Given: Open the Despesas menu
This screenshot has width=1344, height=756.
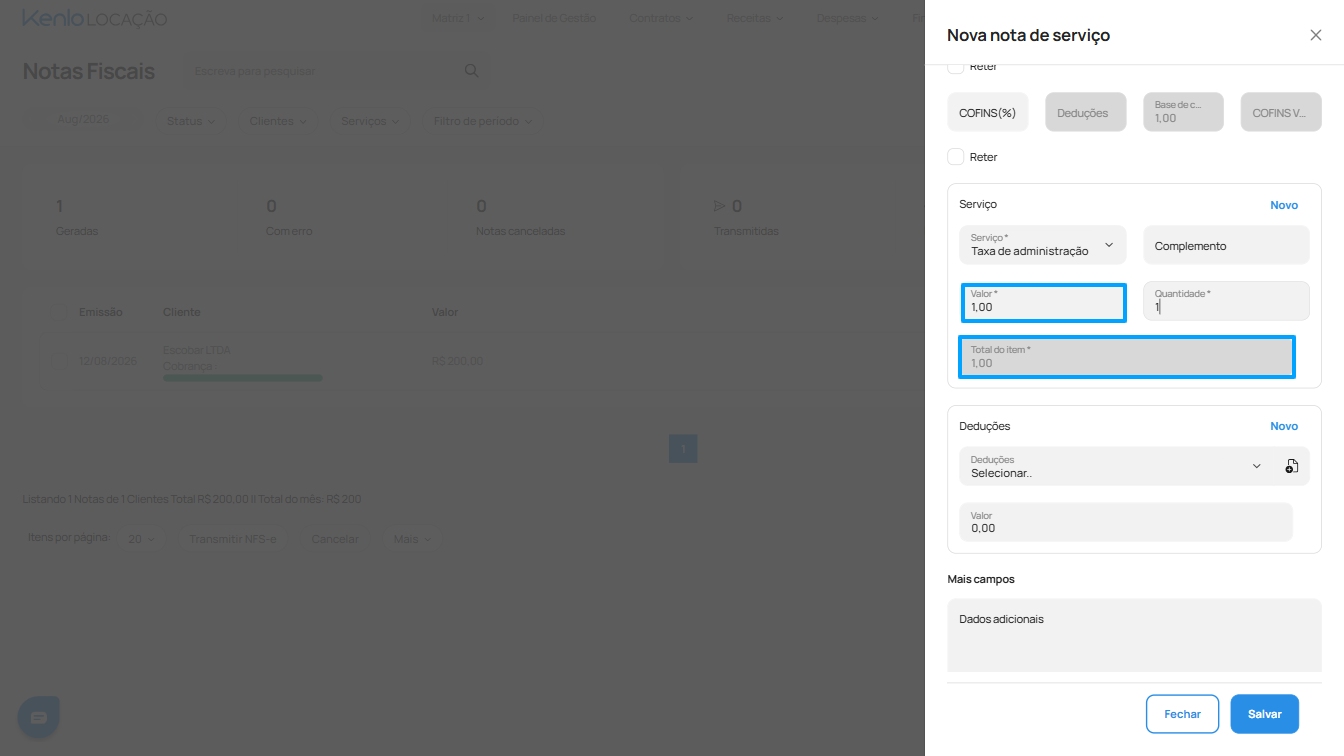Looking at the screenshot, I should 848,18.
